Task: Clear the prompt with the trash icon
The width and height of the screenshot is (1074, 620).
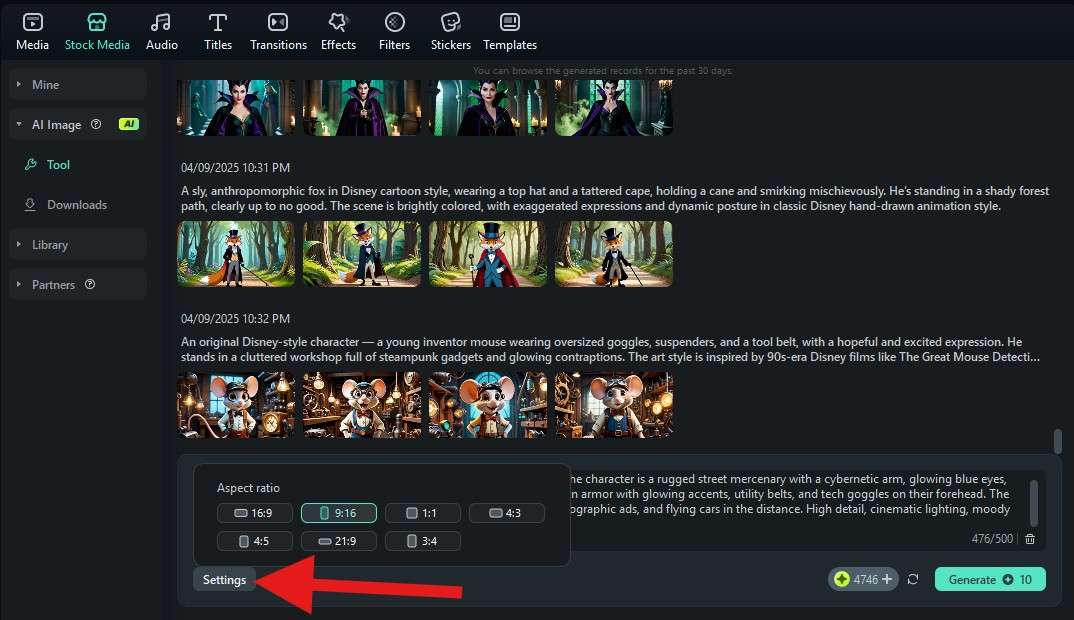Action: point(1030,539)
